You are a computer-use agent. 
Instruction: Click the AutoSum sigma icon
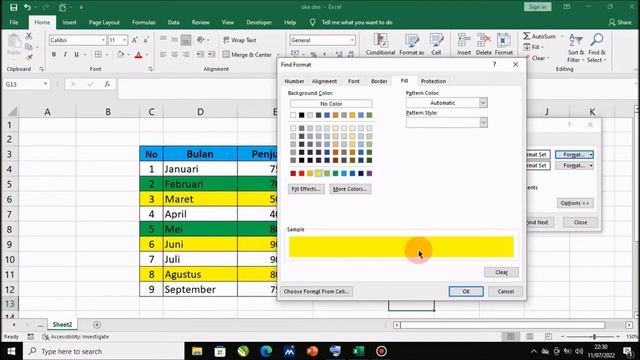point(527,36)
